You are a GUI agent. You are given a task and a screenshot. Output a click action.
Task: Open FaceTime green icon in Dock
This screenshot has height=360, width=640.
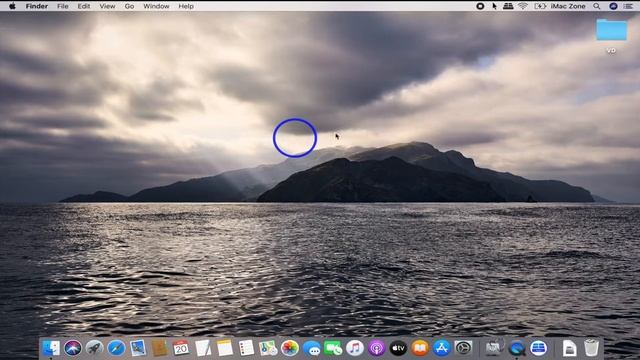tap(333, 348)
